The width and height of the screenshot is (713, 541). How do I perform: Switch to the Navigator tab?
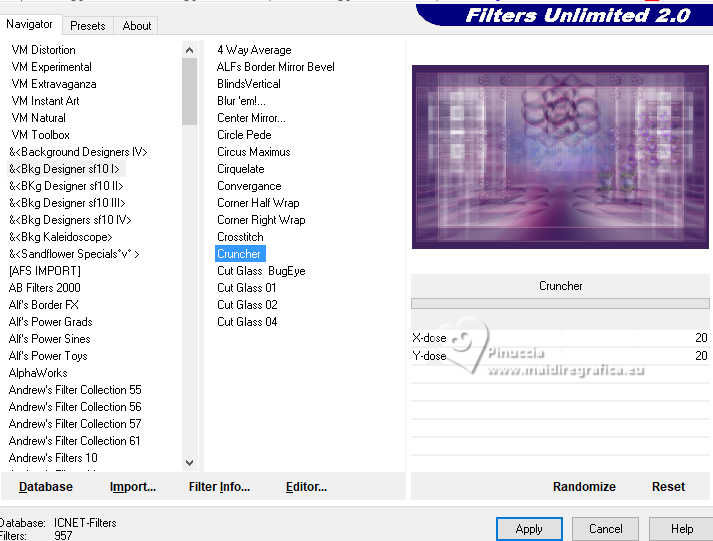(30, 24)
